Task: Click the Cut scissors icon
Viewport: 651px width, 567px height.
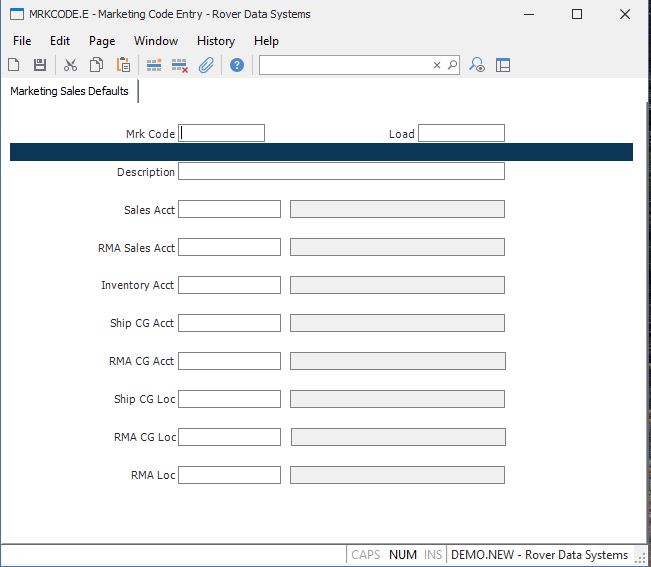Action: coord(70,65)
